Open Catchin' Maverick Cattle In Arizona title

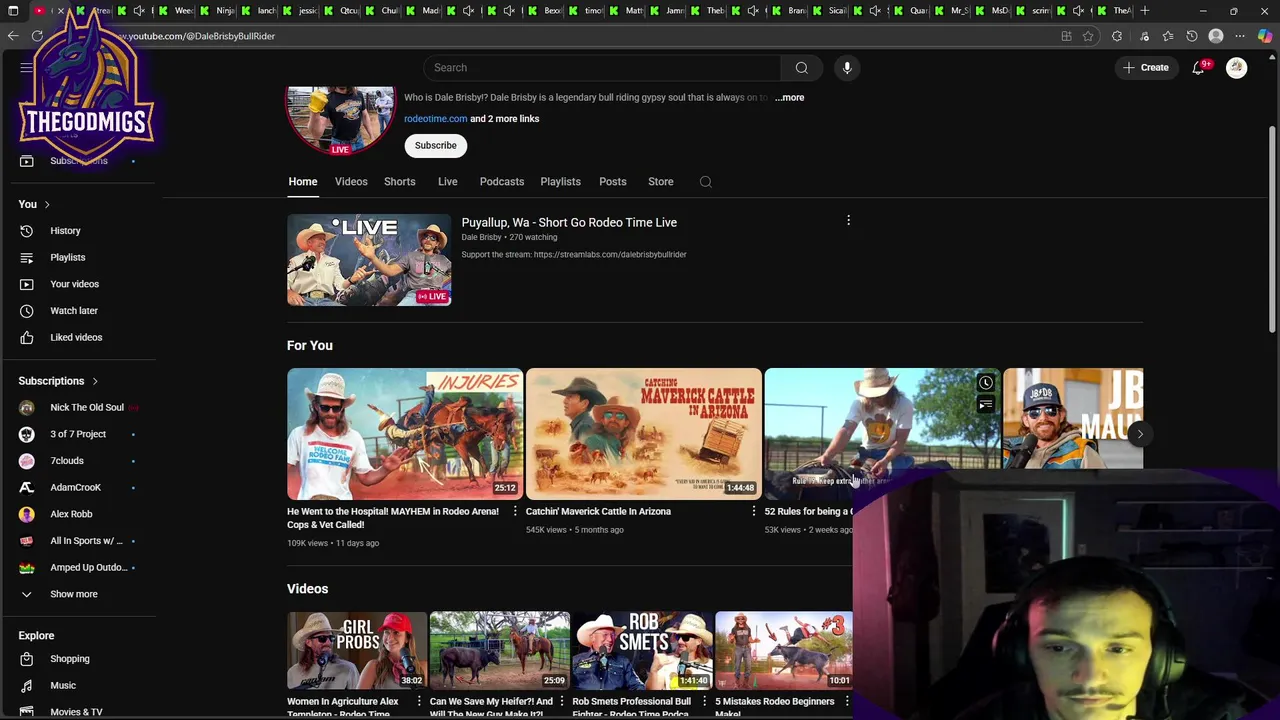(598, 511)
